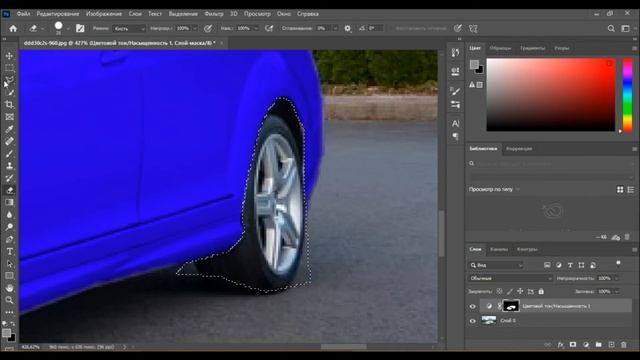640x360 pixels.
Task: Select the Blur tool
Action: pyautogui.click(x=9, y=215)
